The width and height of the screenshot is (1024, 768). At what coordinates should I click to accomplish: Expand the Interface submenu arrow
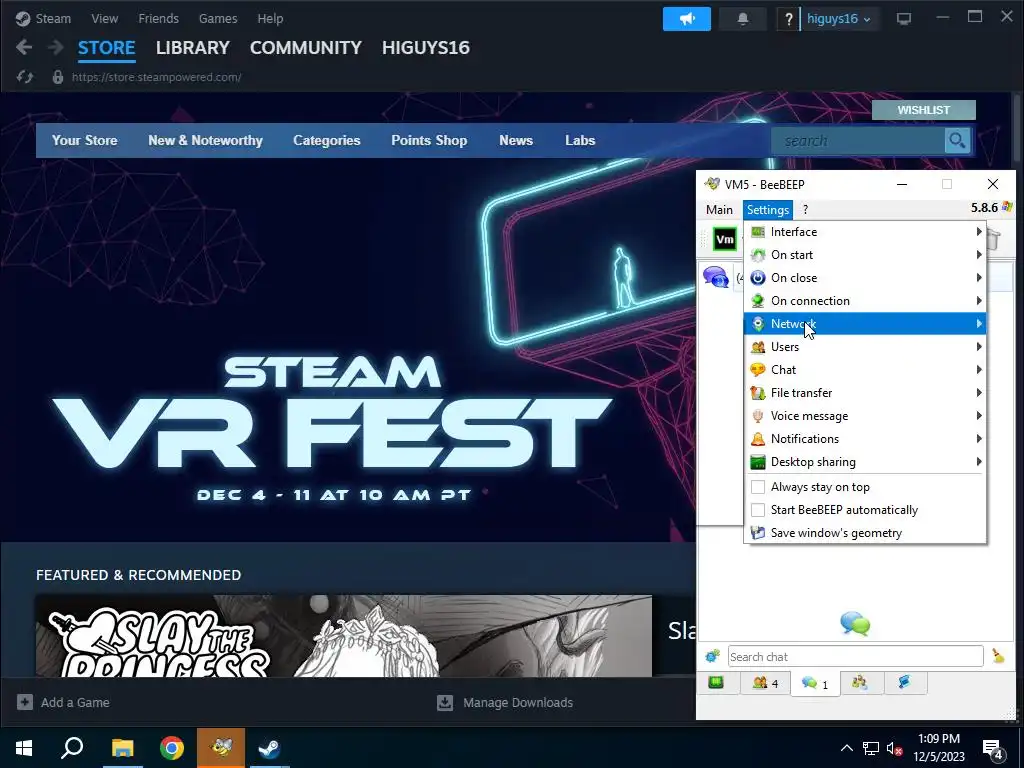pos(978,232)
